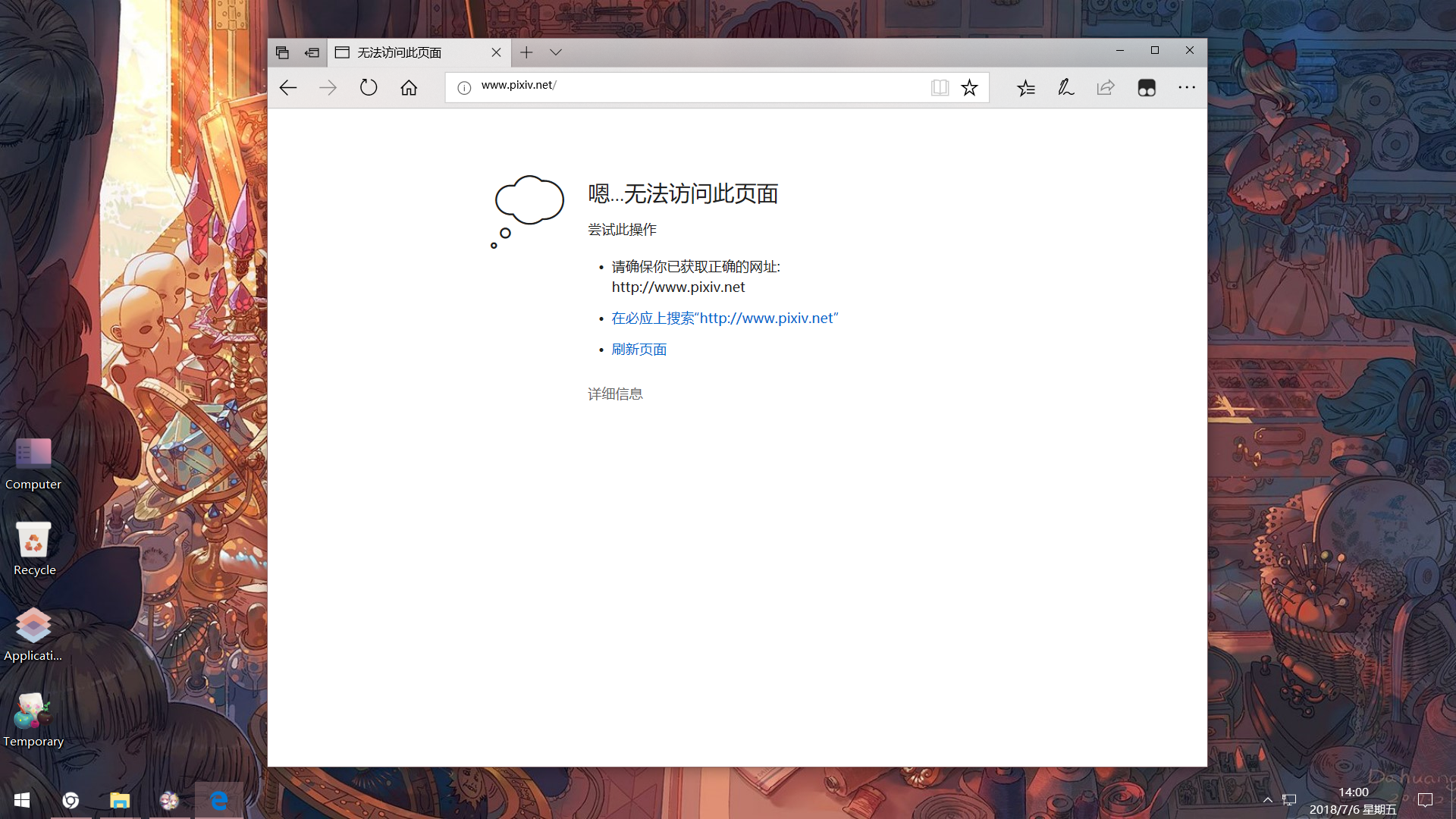The width and height of the screenshot is (1456, 819).
Task: Open the Tampermonkey extension icon
Action: (1146, 88)
